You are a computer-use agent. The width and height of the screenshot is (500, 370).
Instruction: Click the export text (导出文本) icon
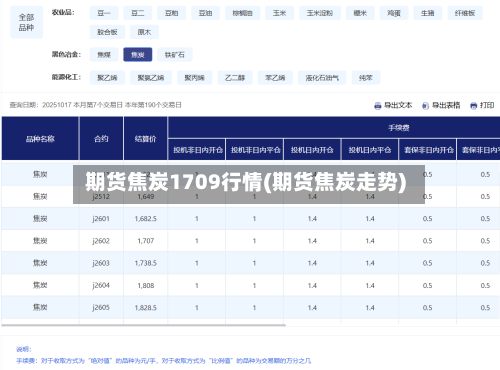(377, 106)
